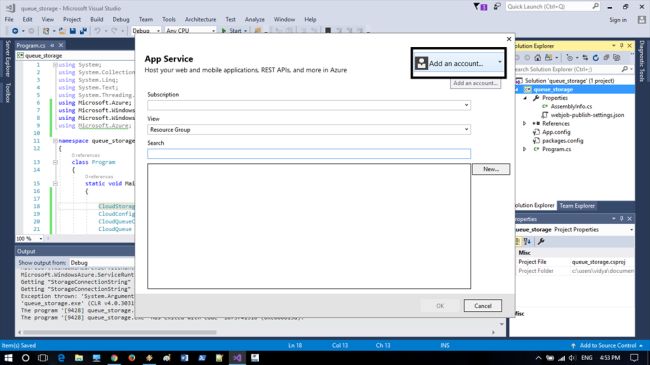This screenshot has width=650, height=365.
Task: Click Add to Source Control in status bar
Action: coord(607,346)
